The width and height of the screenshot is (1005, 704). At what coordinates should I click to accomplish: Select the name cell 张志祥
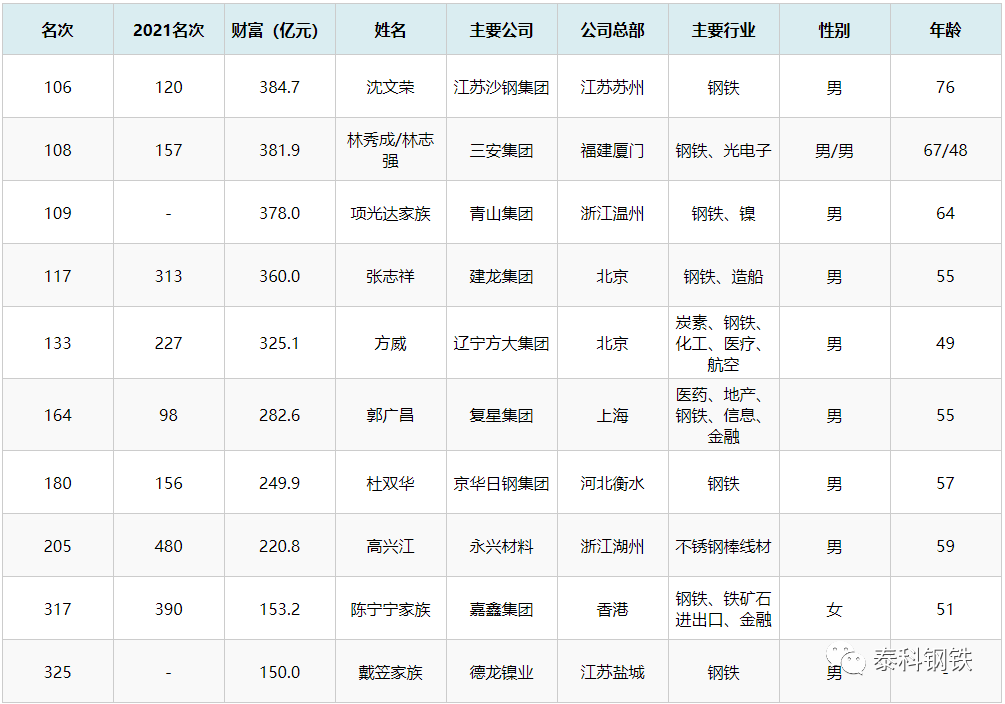pyautogui.click(x=390, y=276)
